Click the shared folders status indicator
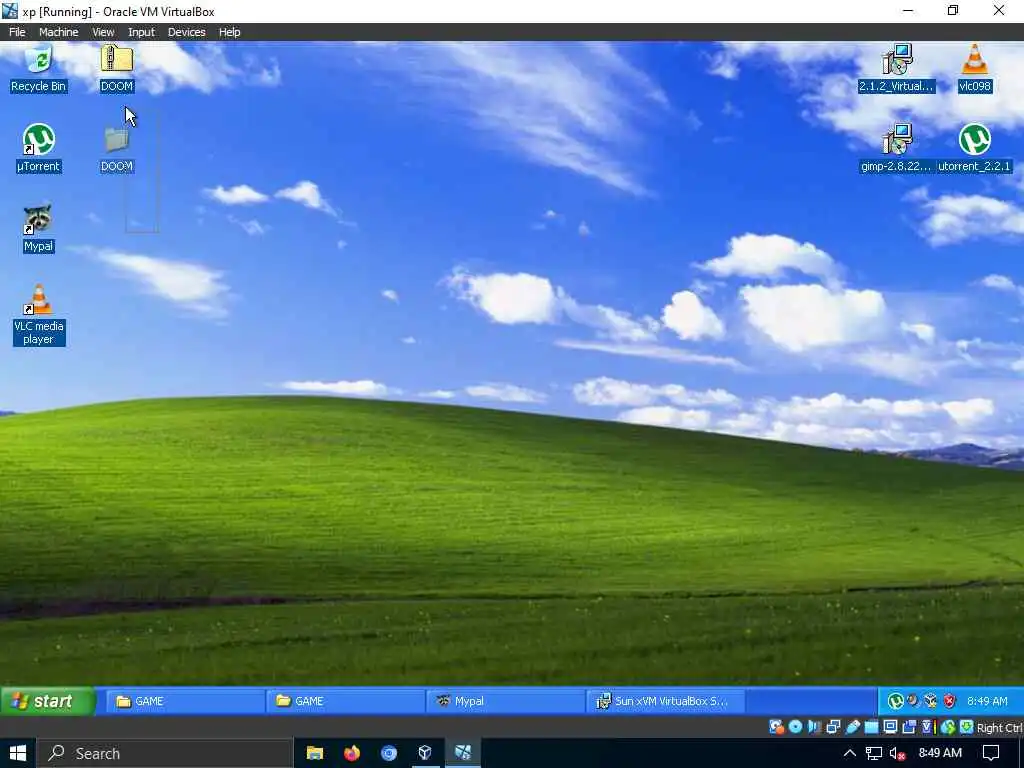This screenshot has width=1024, height=768. pyautogui.click(x=871, y=727)
